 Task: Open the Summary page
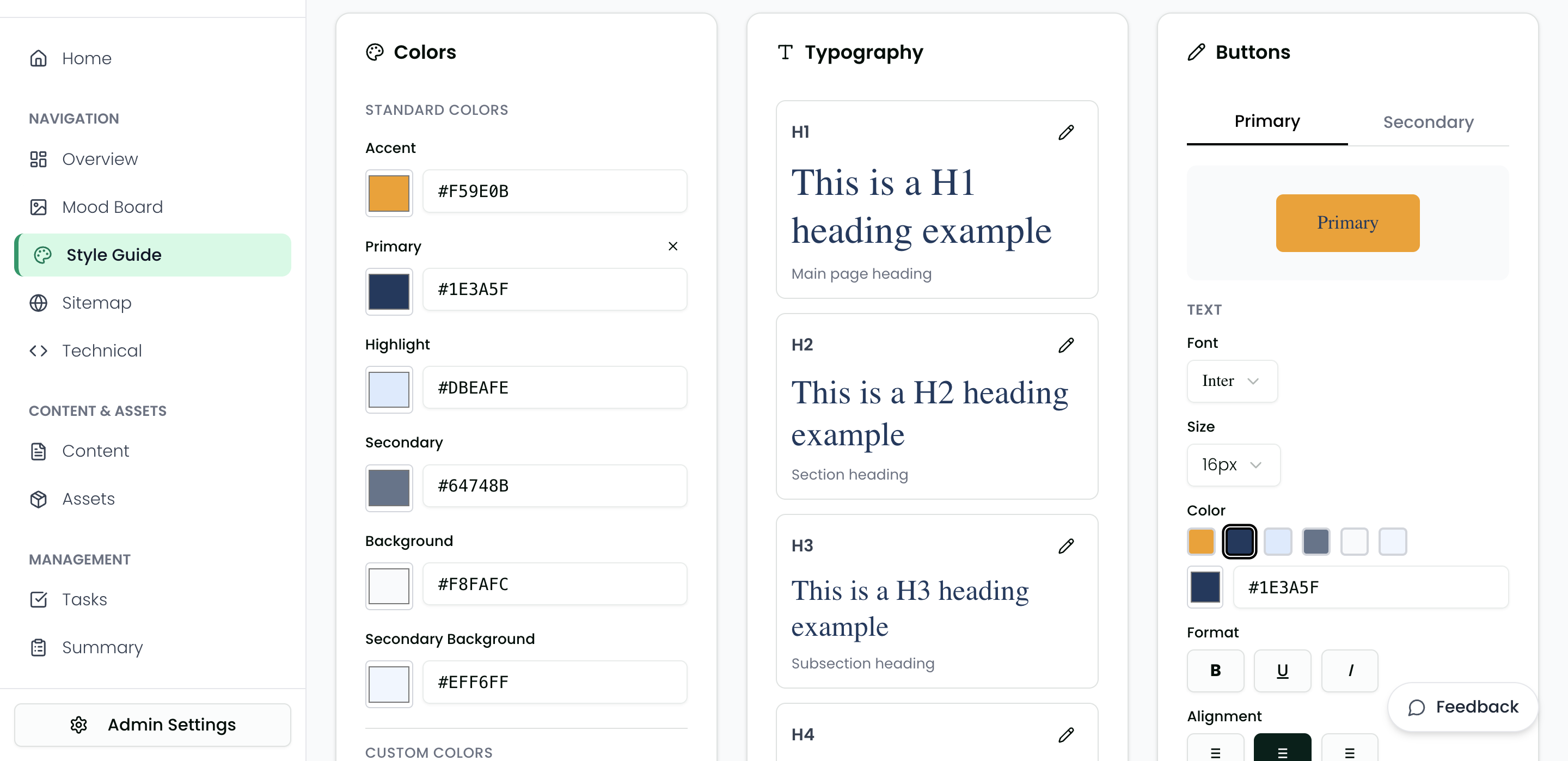click(x=152, y=647)
